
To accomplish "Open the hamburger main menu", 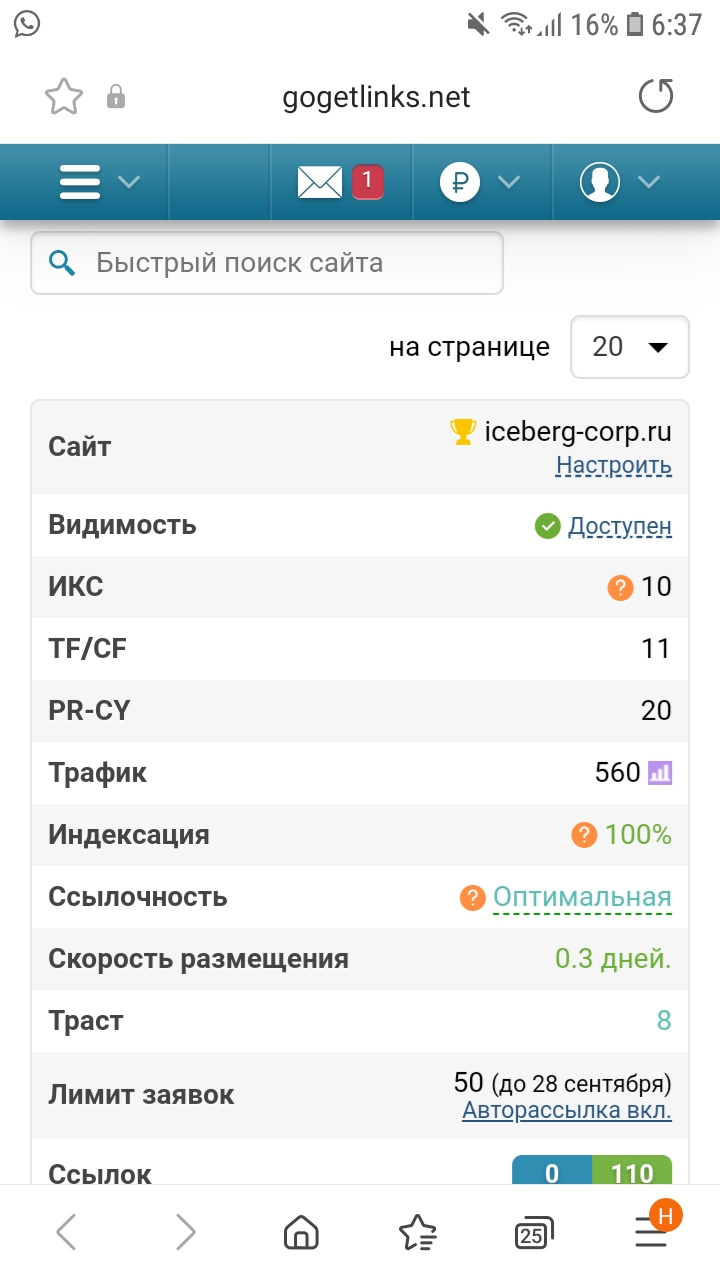I will [98, 182].
